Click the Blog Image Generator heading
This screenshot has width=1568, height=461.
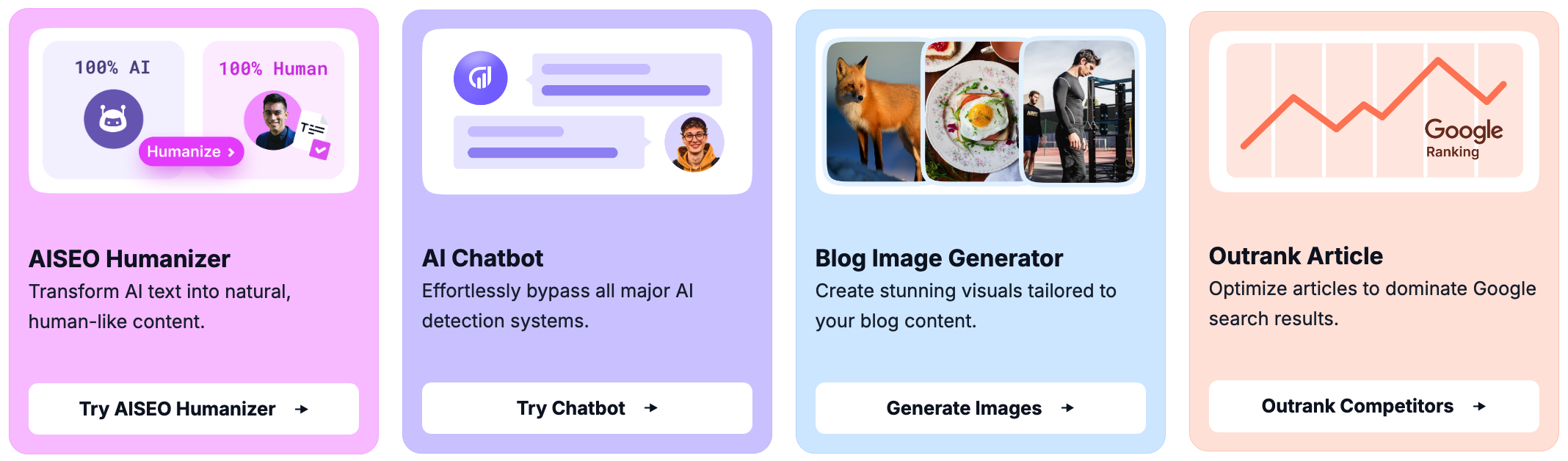939,258
